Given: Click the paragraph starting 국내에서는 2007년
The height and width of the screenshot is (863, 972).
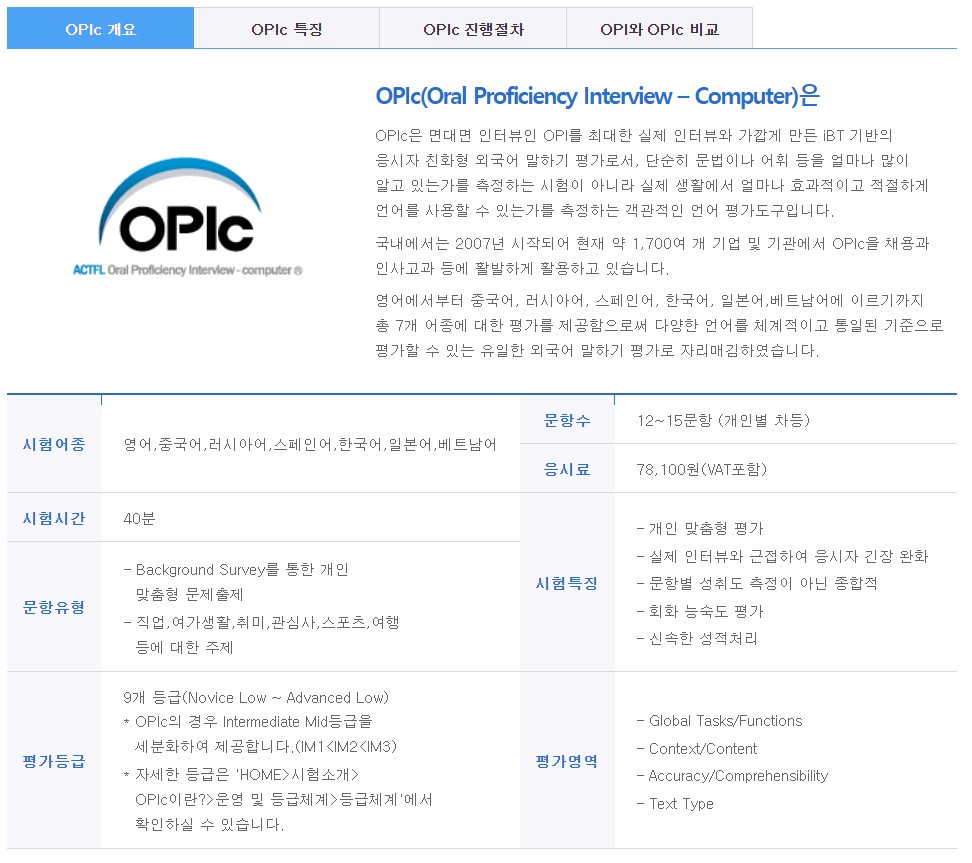Looking at the screenshot, I should tap(653, 256).
